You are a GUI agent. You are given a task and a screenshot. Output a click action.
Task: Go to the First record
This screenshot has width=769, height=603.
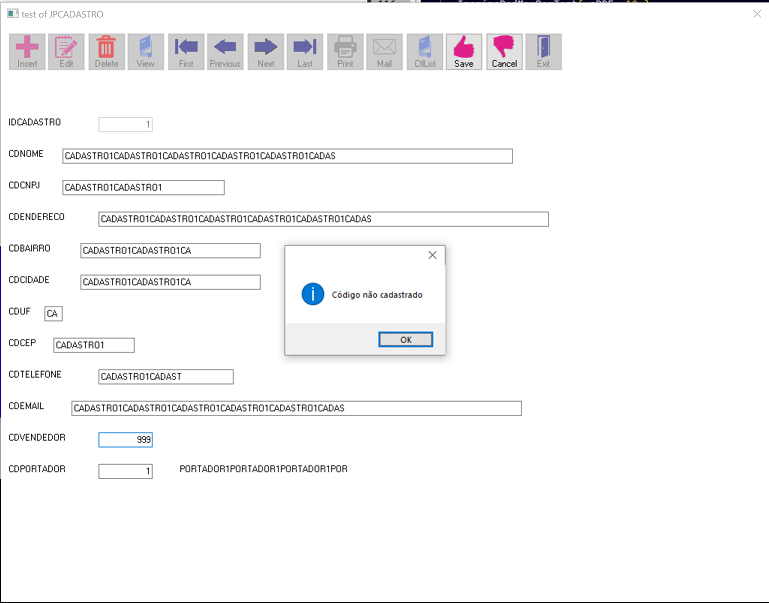pos(186,51)
